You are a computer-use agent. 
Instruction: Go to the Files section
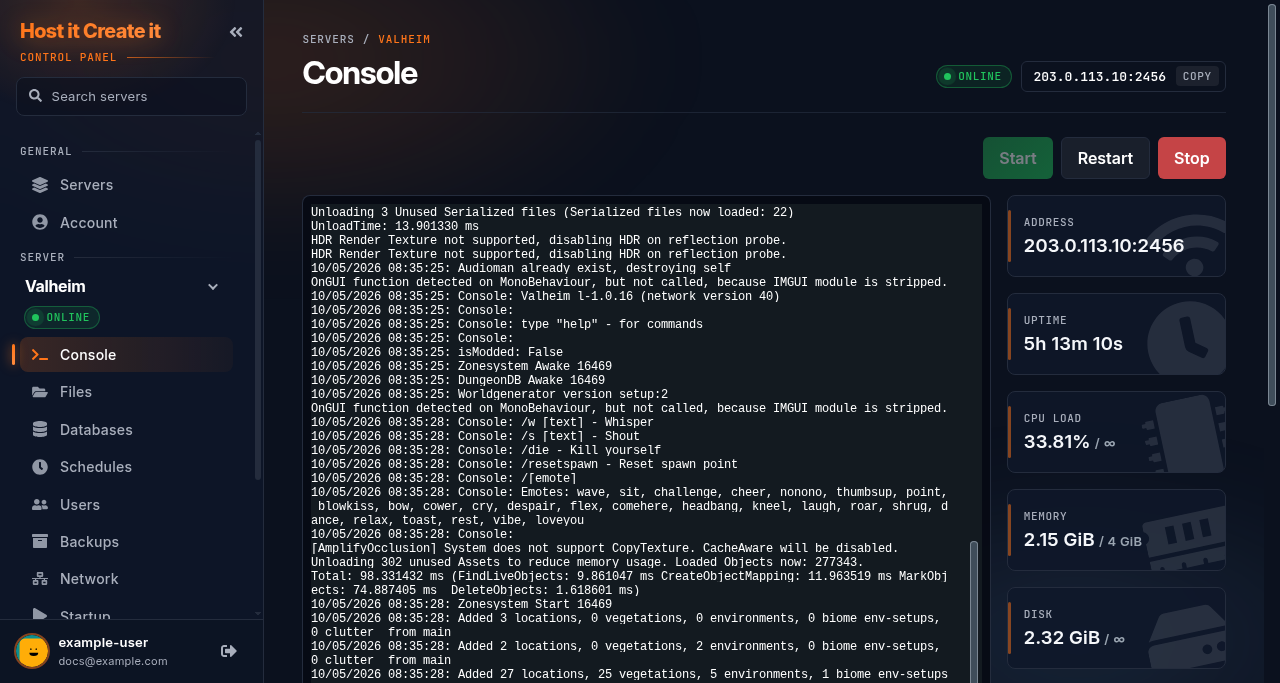point(126,392)
